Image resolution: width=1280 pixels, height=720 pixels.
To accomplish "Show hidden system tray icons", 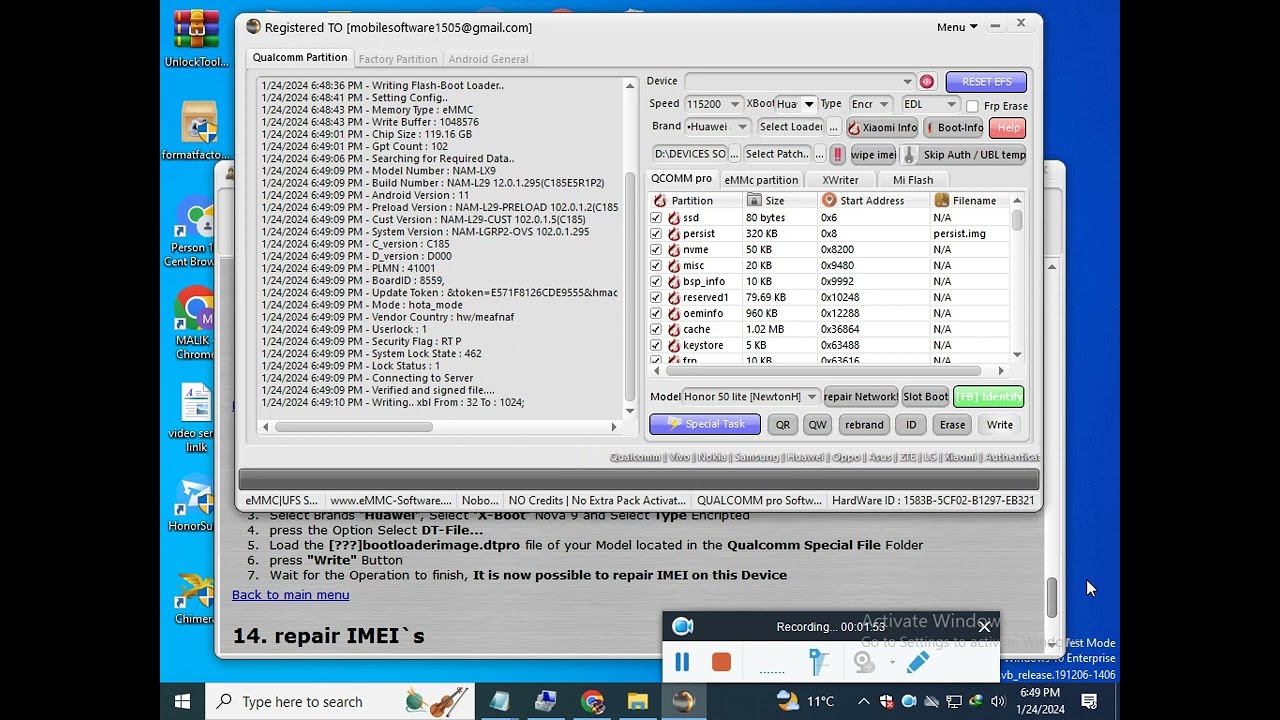I will [864, 701].
